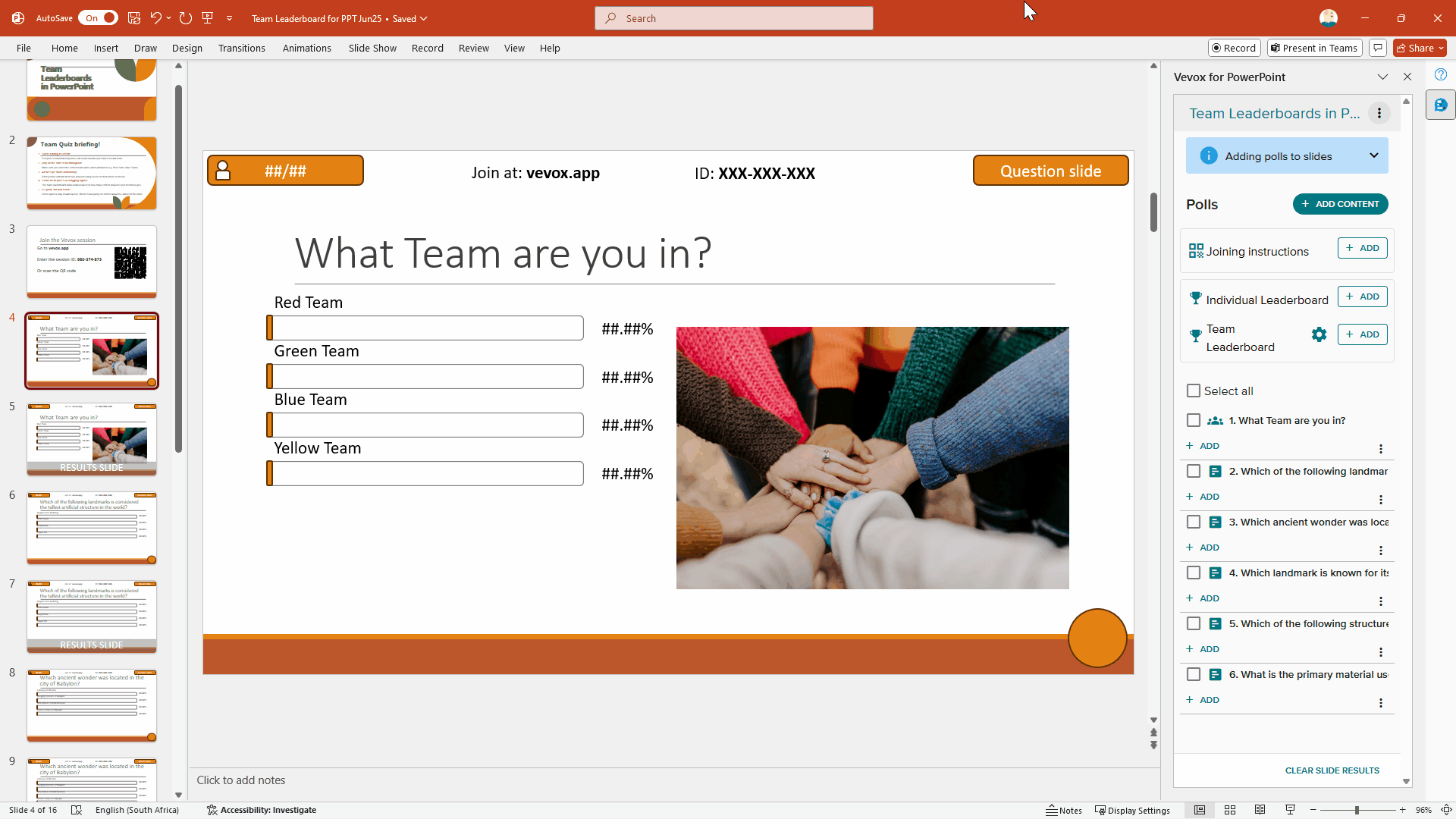Start Slide Show from status bar
Image resolution: width=1456 pixels, height=819 pixels.
(1290, 810)
